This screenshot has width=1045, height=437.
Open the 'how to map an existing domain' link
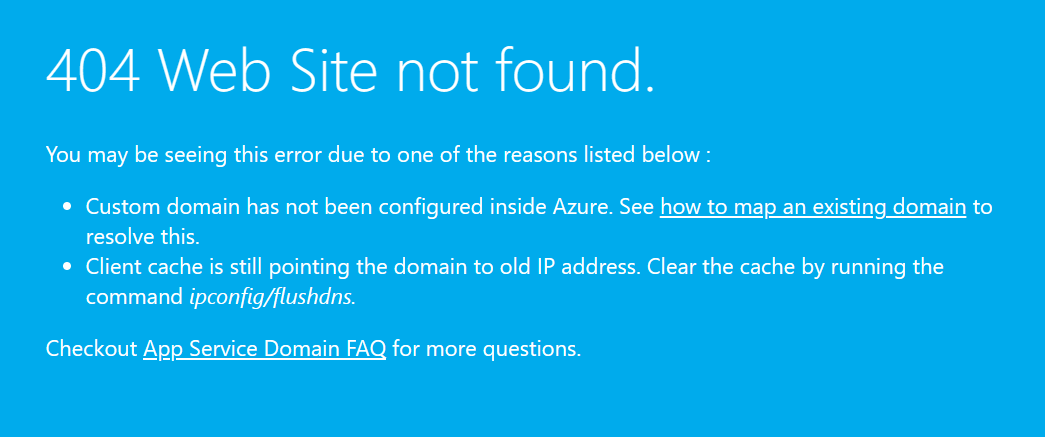click(812, 208)
